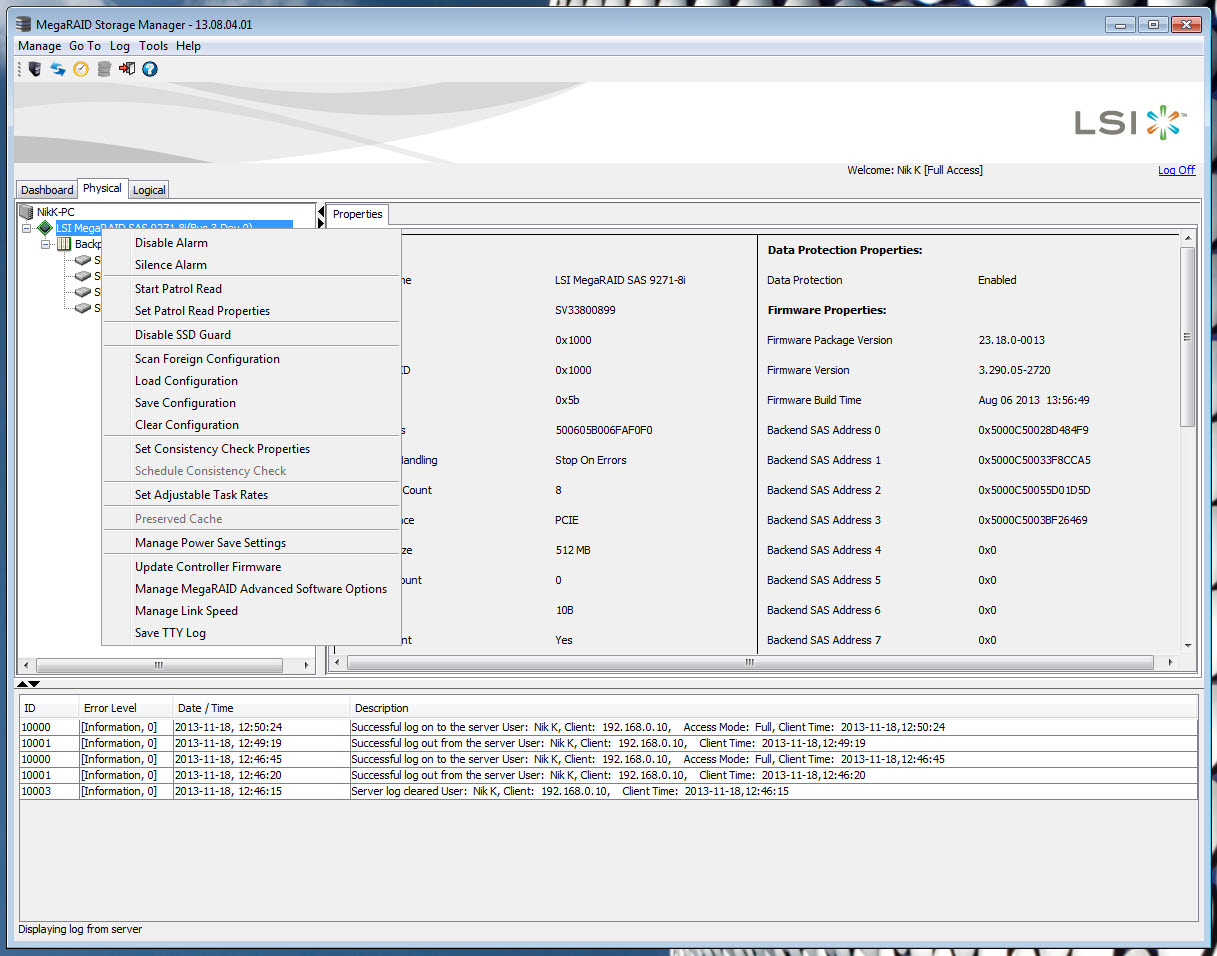Switch to the Logical tab
Screen dimensions: 1217x956
point(149,190)
